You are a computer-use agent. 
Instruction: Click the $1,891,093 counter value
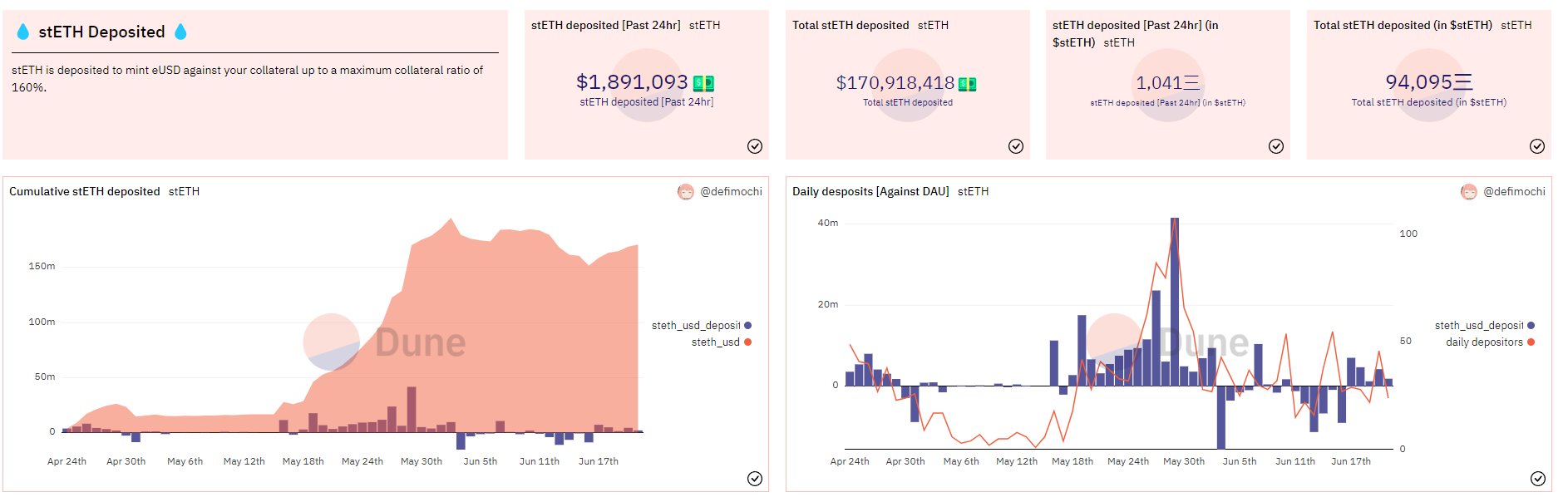(x=632, y=82)
